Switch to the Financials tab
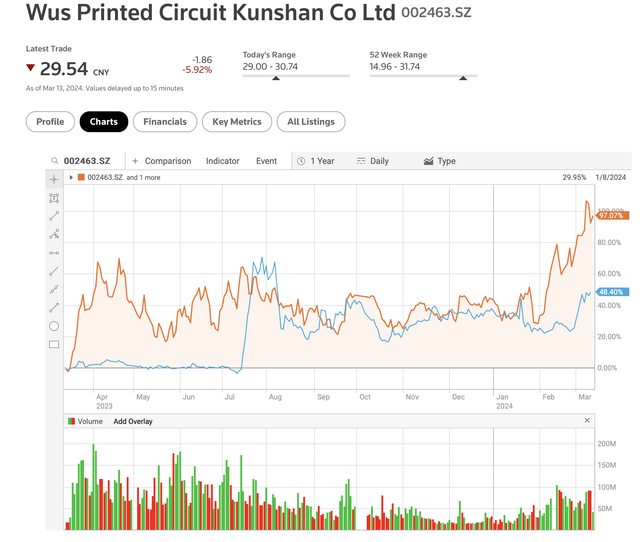640x542 pixels. pyautogui.click(x=165, y=122)
